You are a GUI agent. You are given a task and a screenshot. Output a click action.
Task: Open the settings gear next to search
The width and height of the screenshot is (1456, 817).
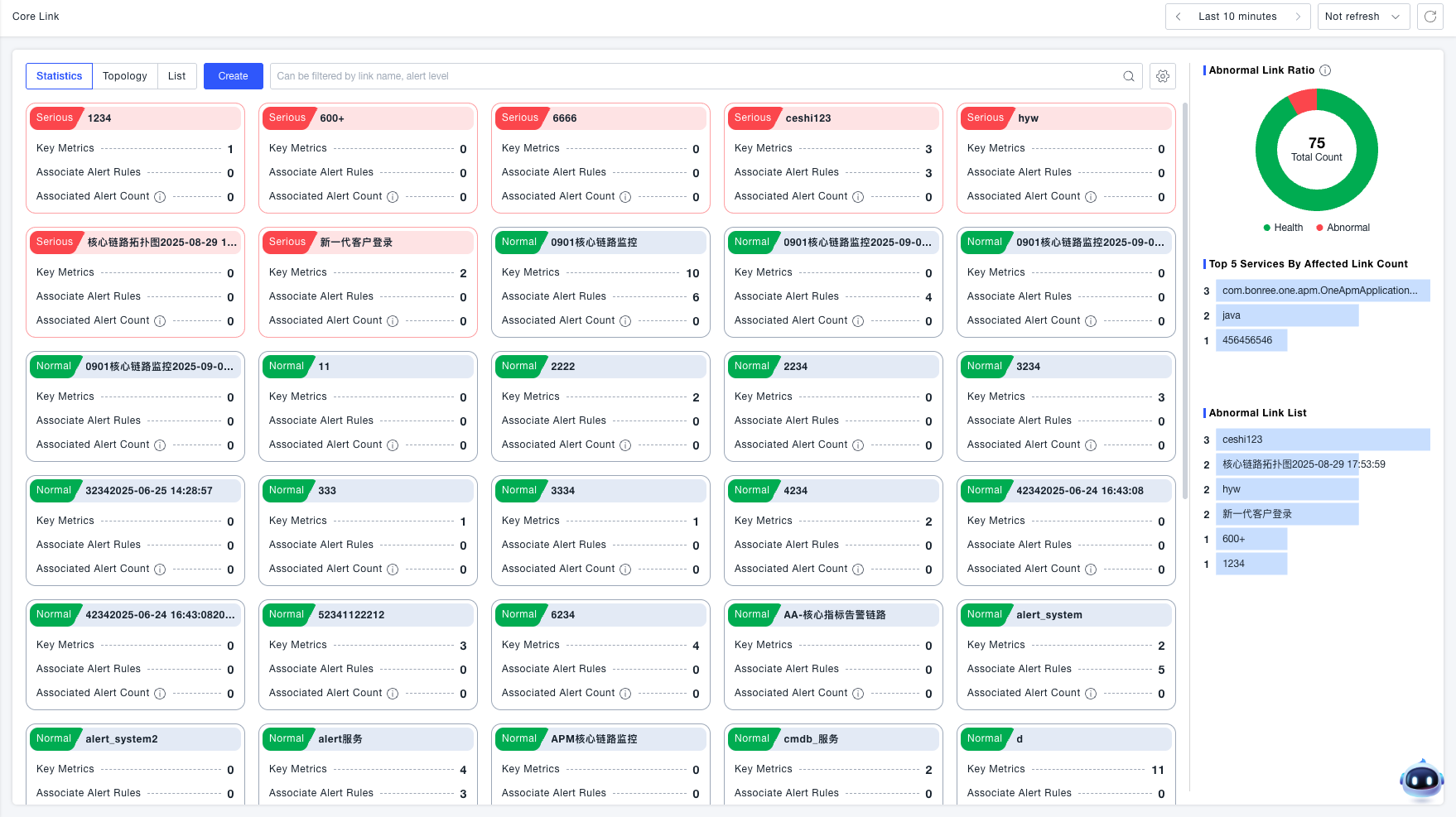click(1163, 76)
